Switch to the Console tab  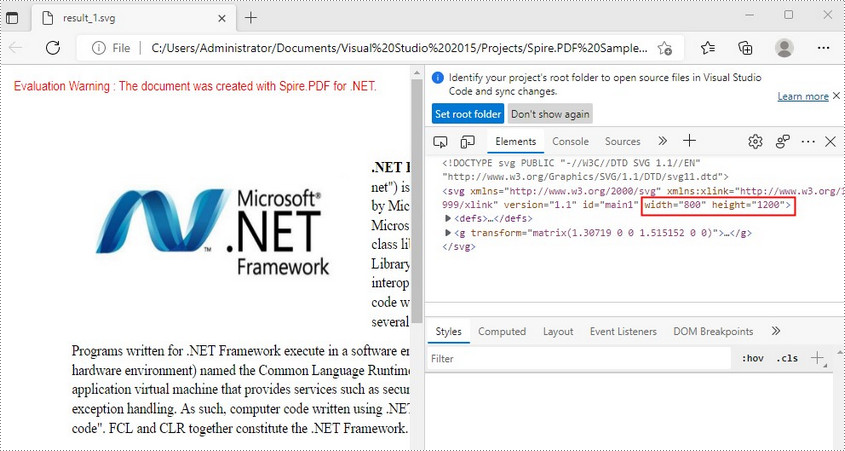click(570, 142)
